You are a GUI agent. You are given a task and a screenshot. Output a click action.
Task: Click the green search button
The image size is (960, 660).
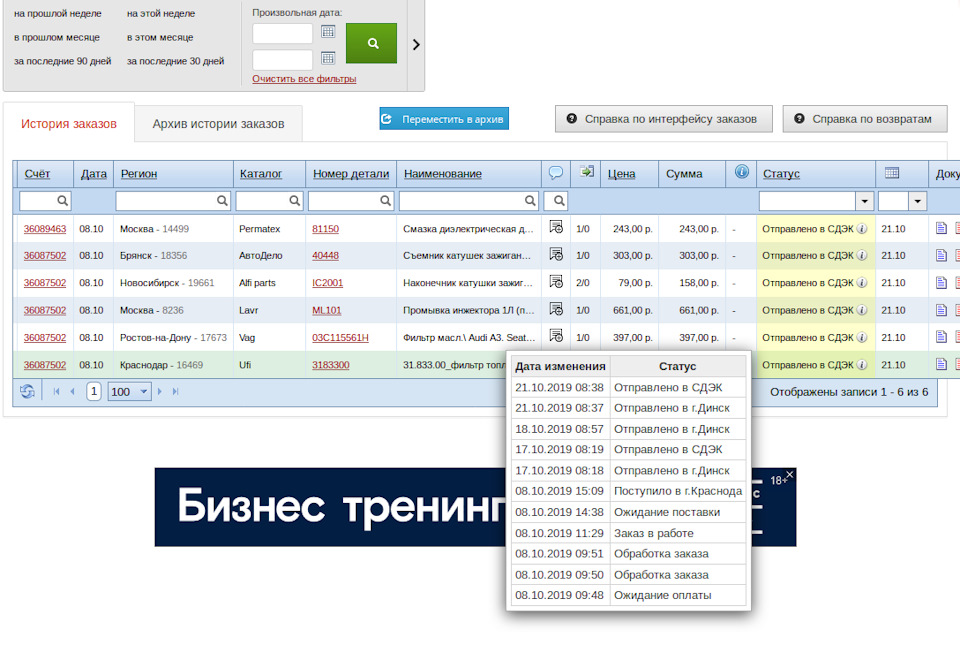coord(371,43)
